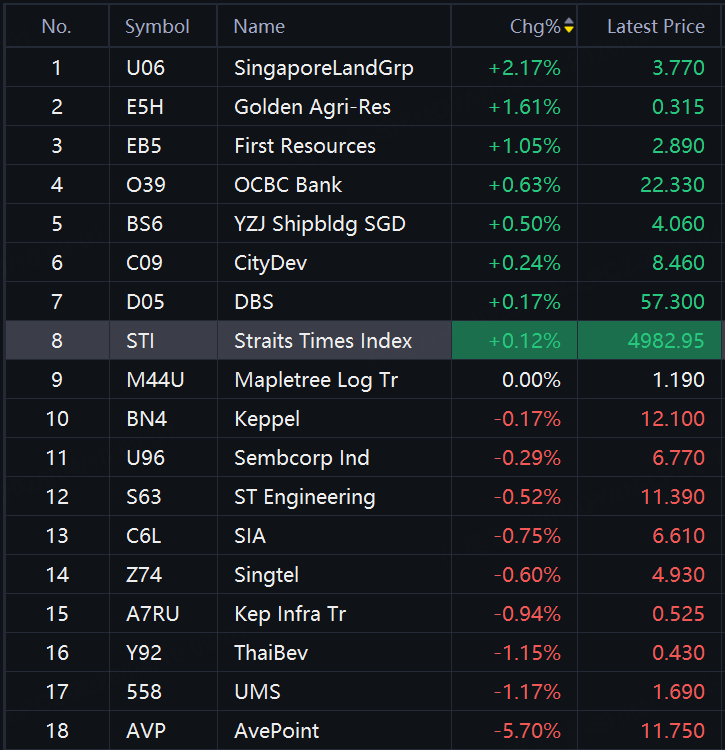The width and height of the screenshot is (725, 750).
Task: Click latest price 4.930
Action: click(678, 575)
